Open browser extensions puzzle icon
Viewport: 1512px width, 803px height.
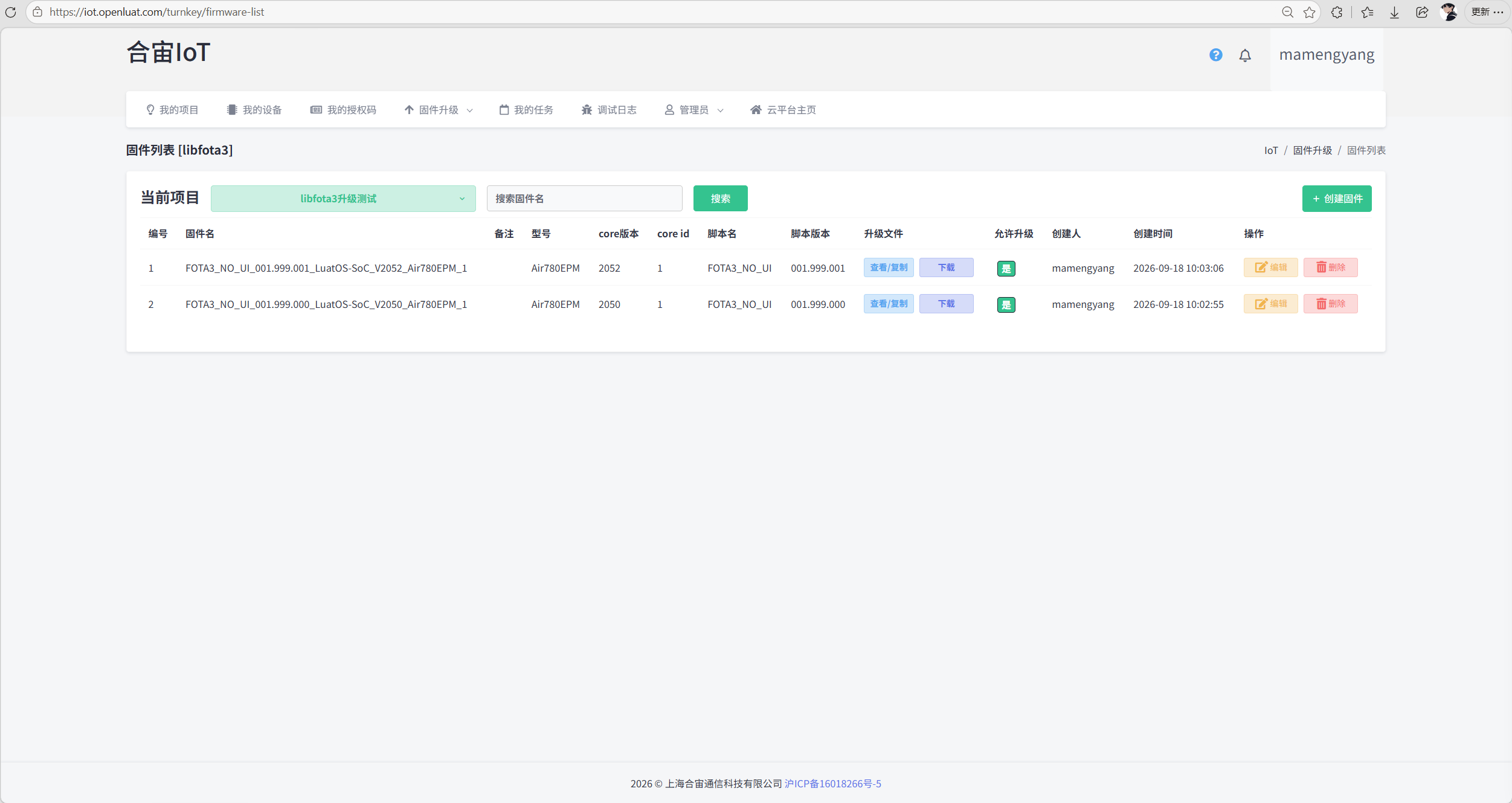[1337, 12]
